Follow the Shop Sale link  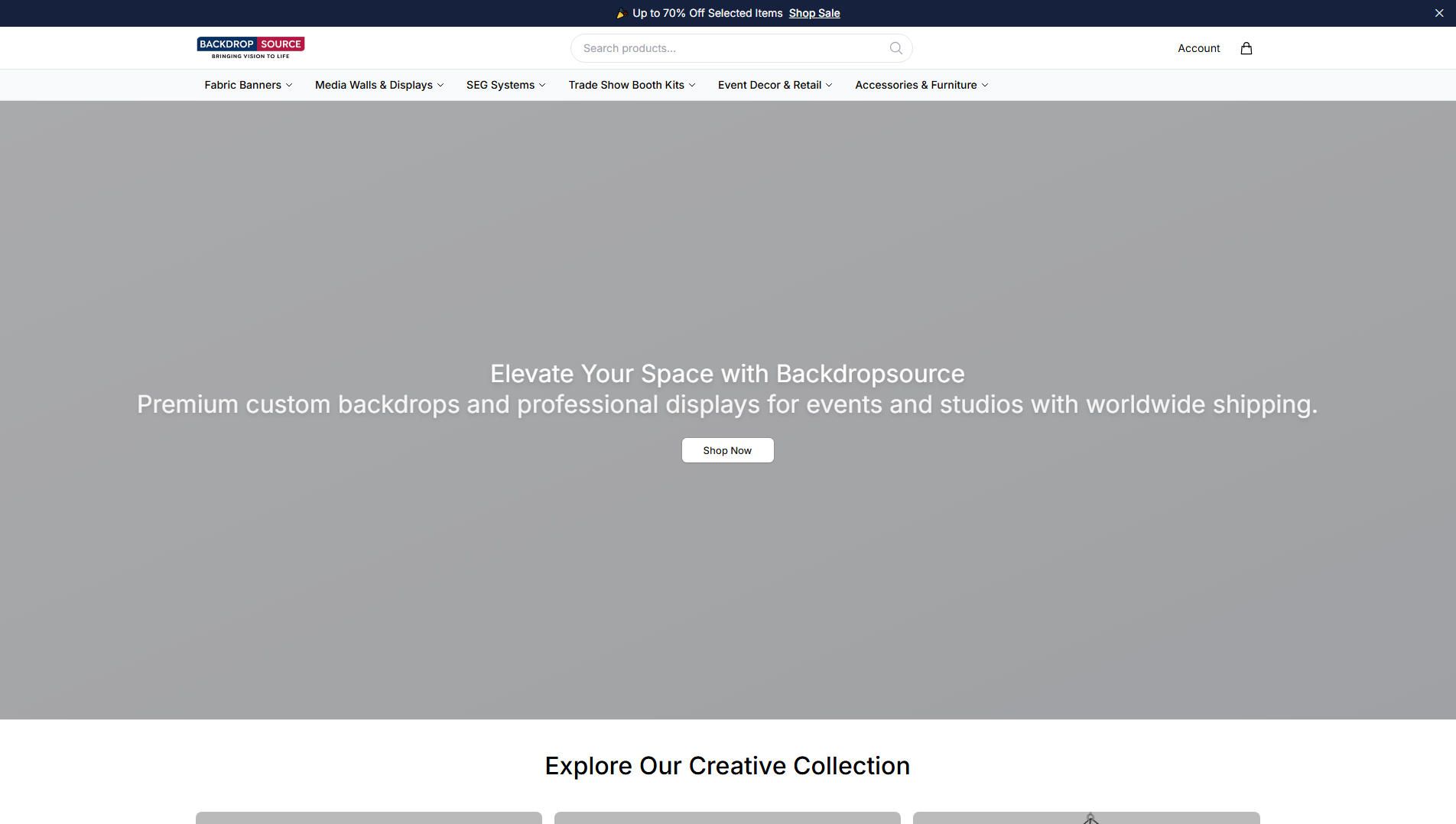point(814,13)
